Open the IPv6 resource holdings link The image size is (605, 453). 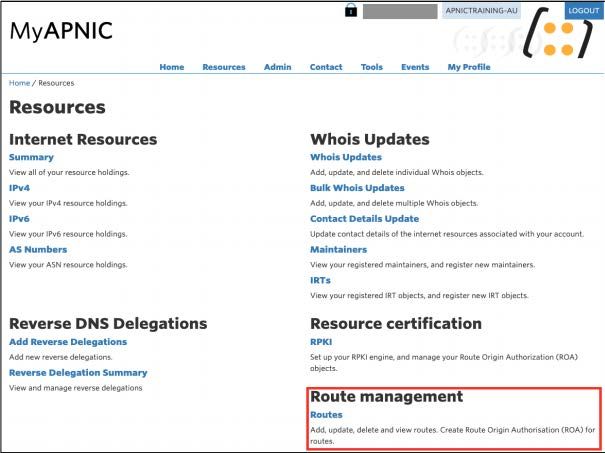click(19, 219)
